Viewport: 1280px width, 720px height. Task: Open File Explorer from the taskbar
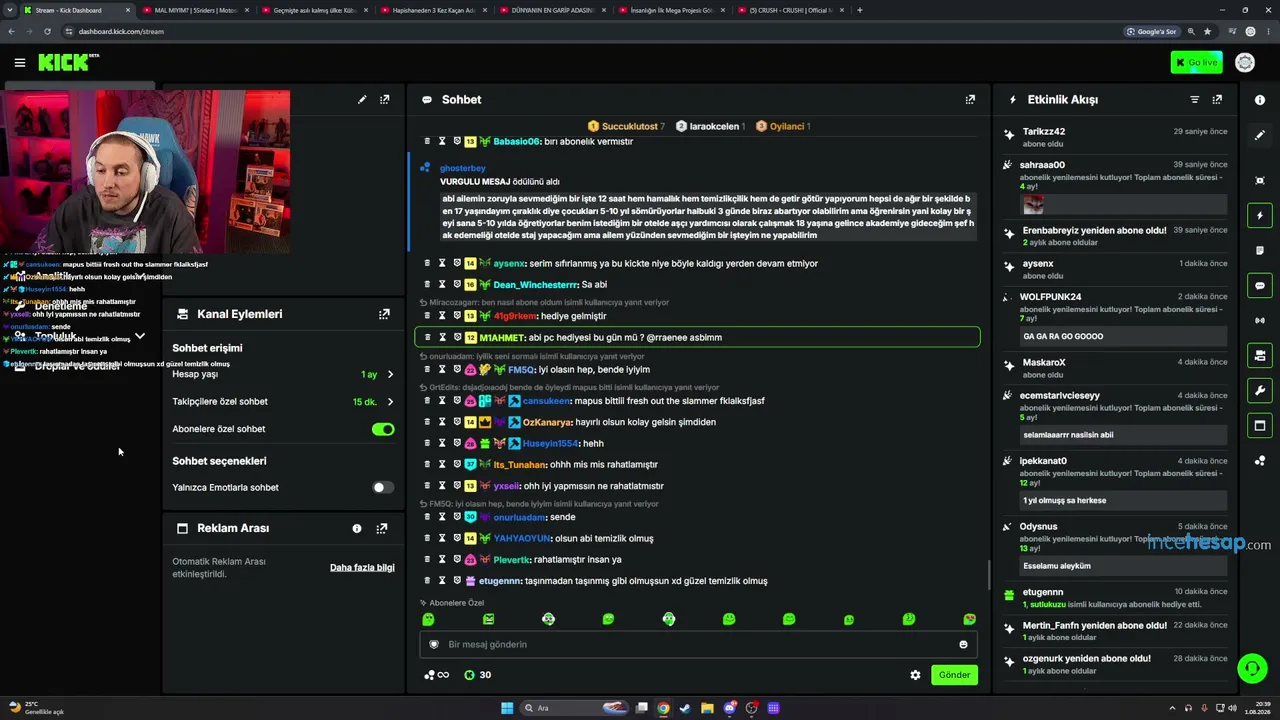[x=707, y=708]
